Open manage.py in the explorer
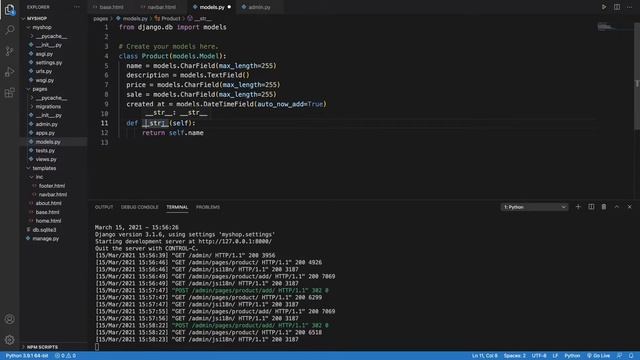The height and width of the screenshot is (360, 640). (45, 238)
